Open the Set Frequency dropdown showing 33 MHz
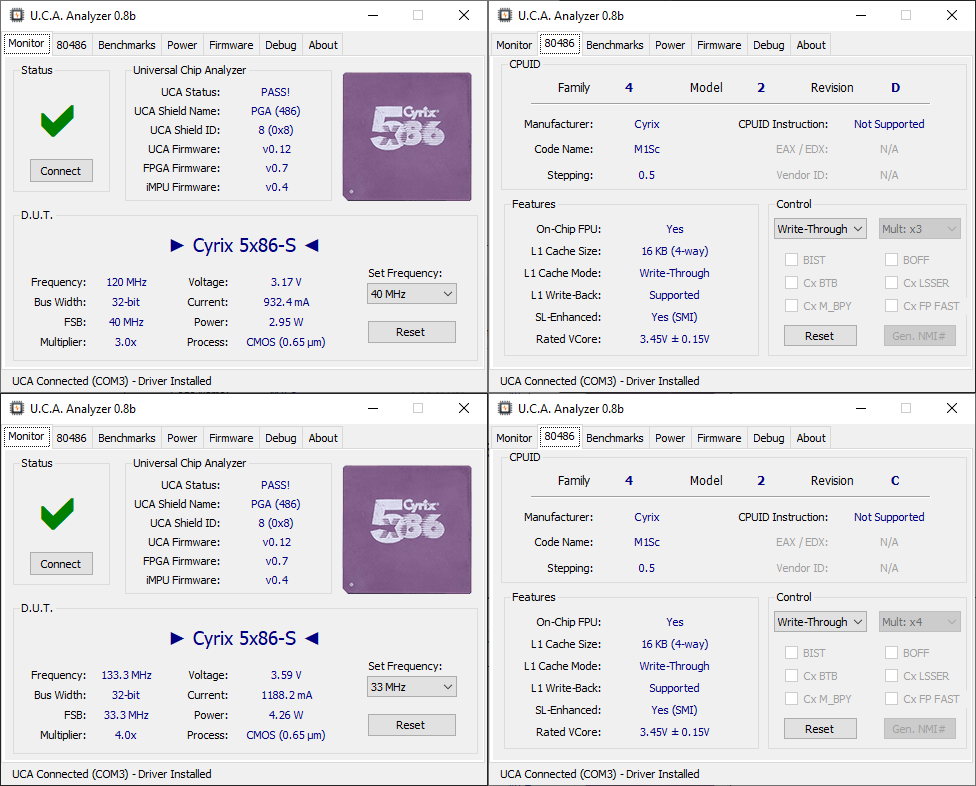Image resolution: width=976 pixels, height=786 pixels. click(412, 686)
